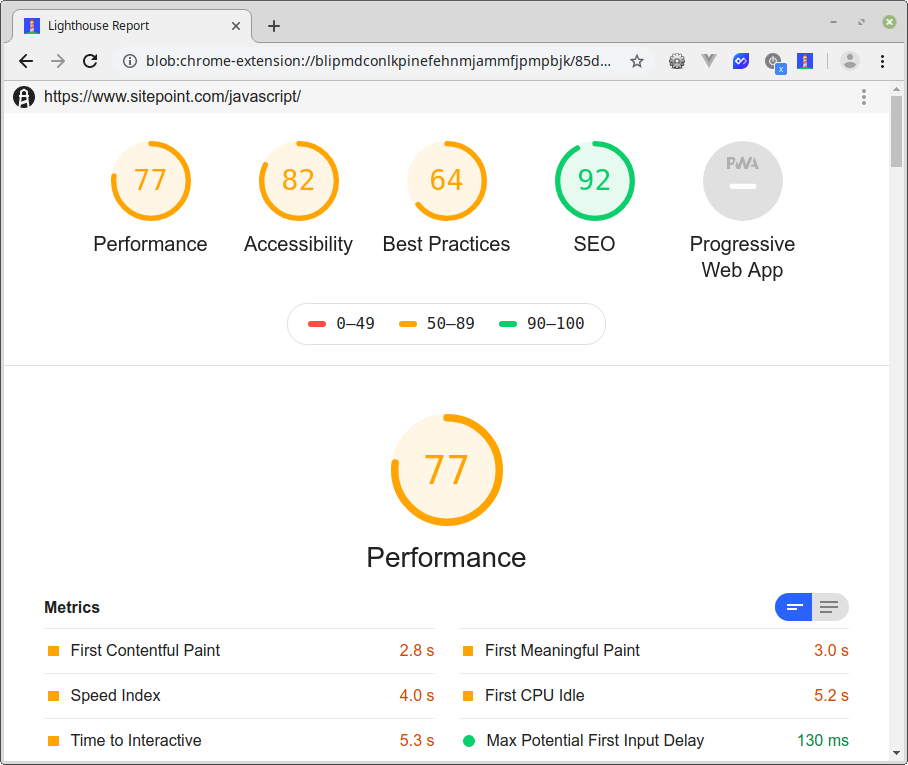Screen dimensions: 908x765
Task: Click the page vertical scrollbar thumb
Action: (x=897, y=130)
